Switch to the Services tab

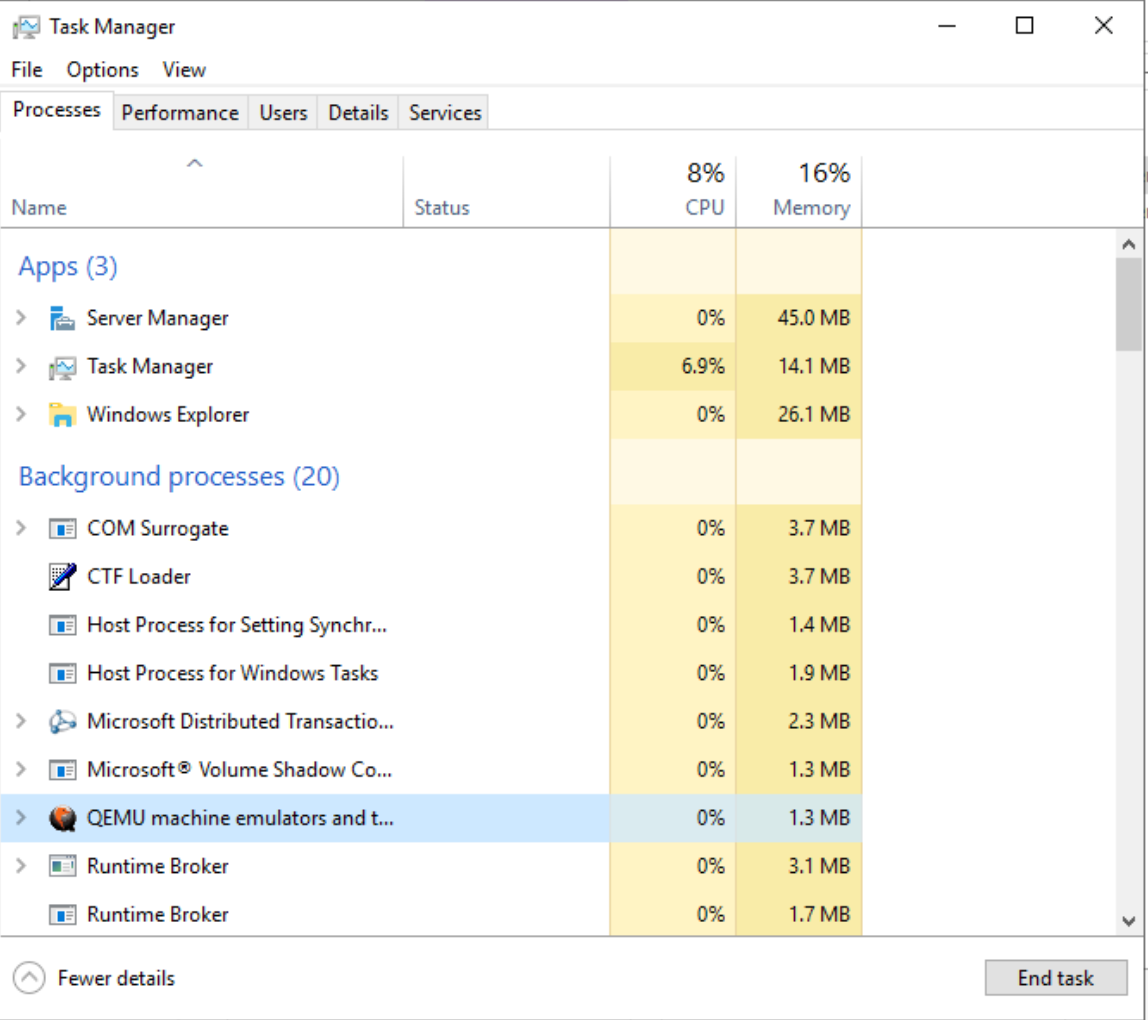445,113
